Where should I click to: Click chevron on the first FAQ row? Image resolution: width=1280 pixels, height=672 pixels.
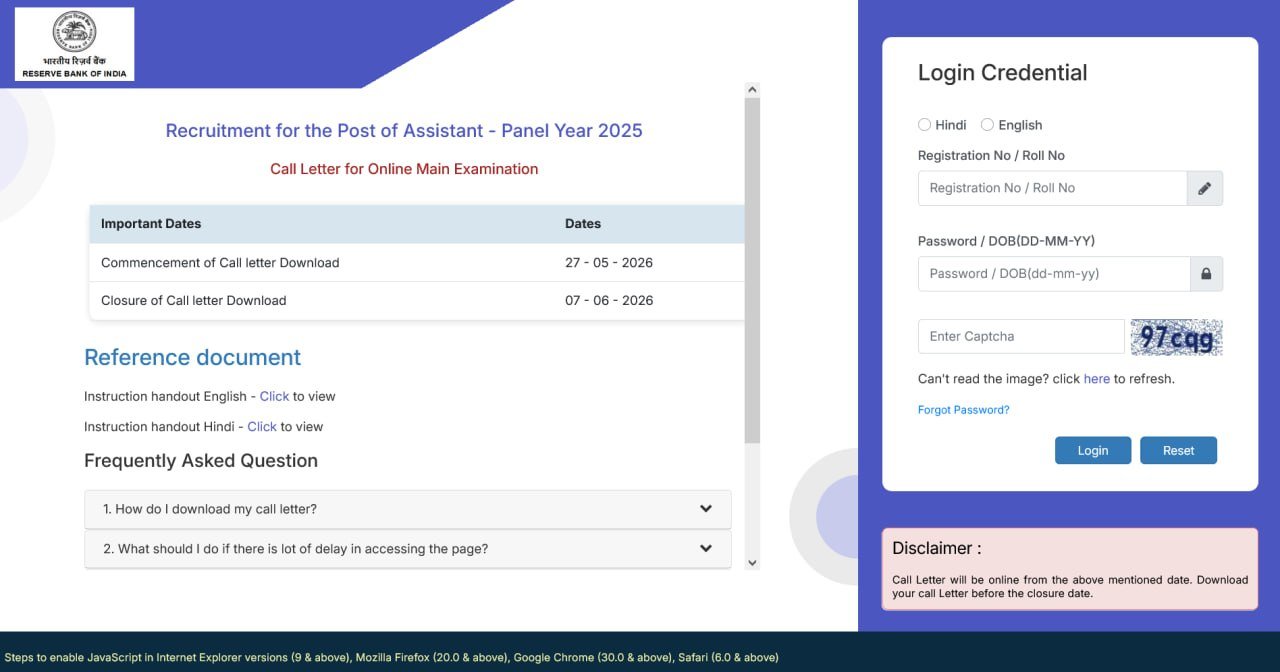pyautogui.click(x=706, y=509)
